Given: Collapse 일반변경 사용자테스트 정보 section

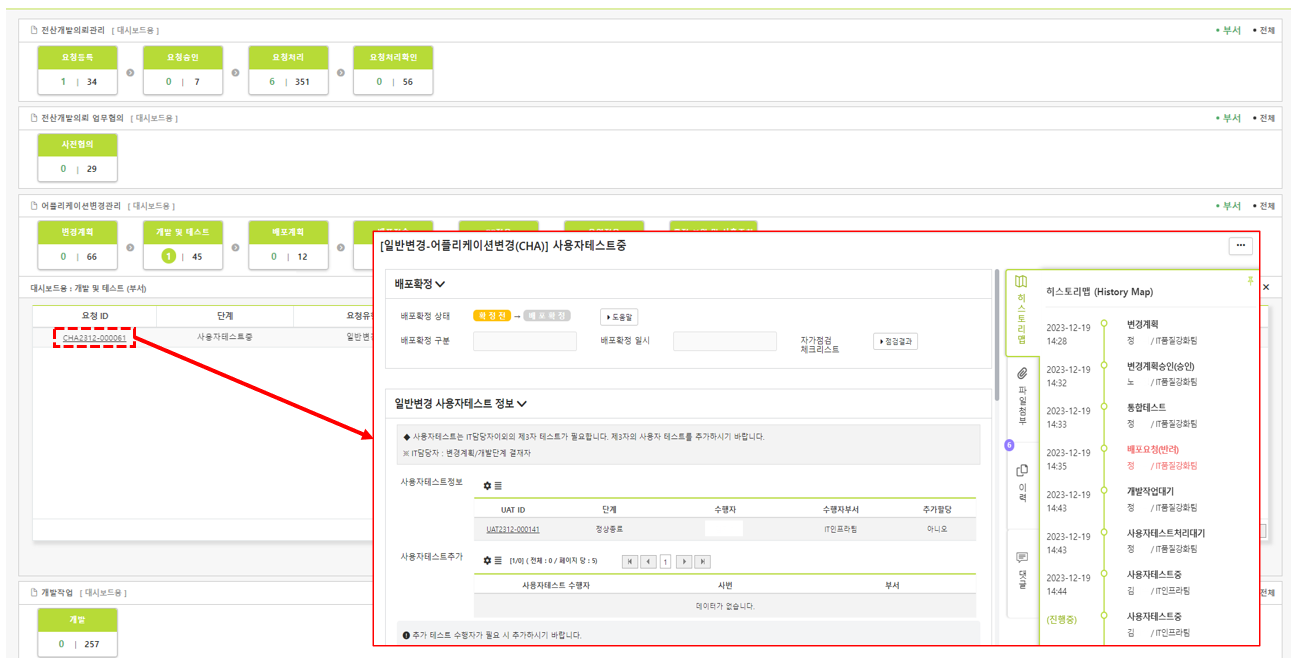Looking at the screenshot, I should point(522,404).
